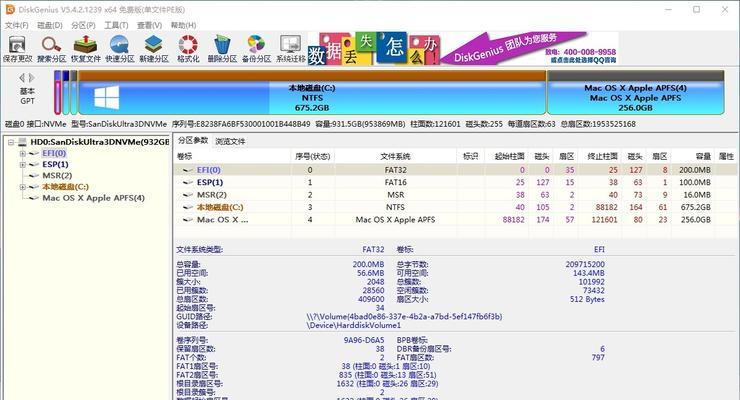This screenshot has width=740, height=400.
Task: Click the 保存更改 (Save changes) toolbar icon
Action: click(x=17, y=49)
